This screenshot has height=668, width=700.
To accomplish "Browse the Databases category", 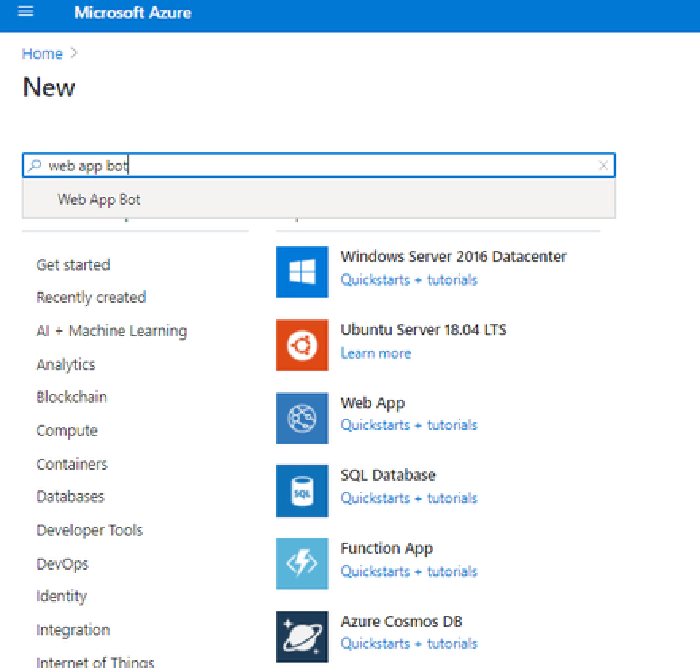I will (70, 497).
